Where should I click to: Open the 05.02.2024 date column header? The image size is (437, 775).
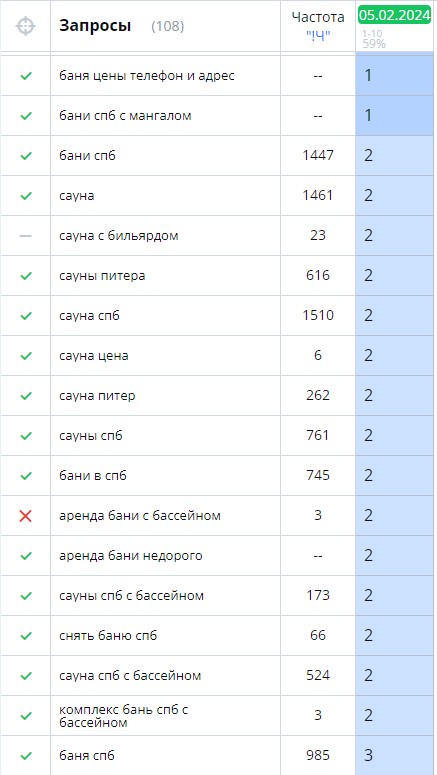(394, 15)
